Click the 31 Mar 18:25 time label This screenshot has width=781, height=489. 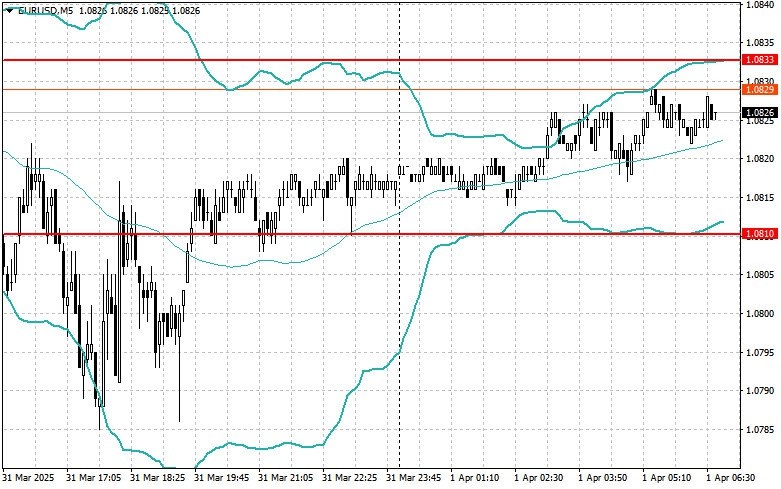coord(157,478)
